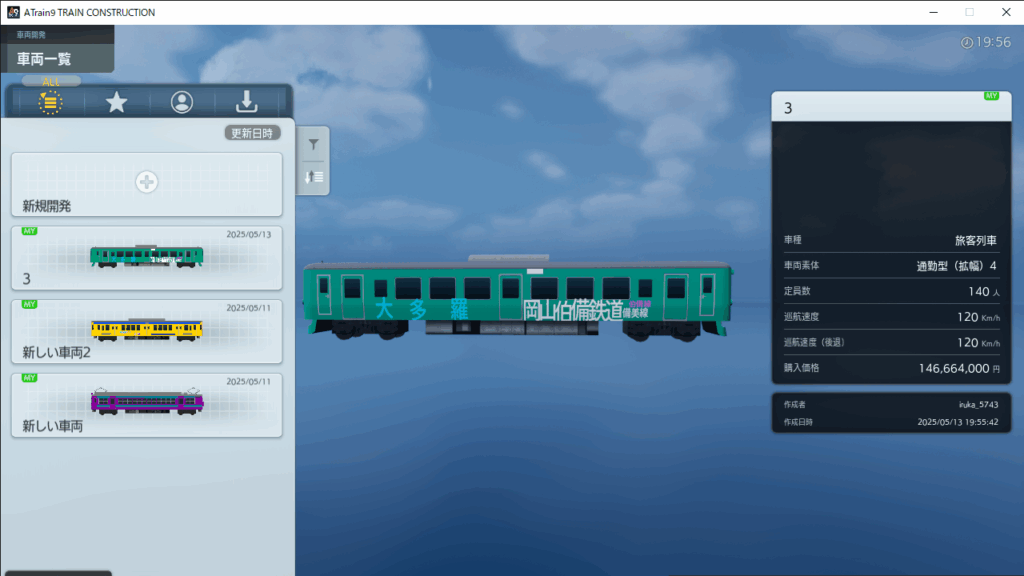
Task: Change sorting via 更新日時 button
Action: pyautogui.click(x=252, y=133)
